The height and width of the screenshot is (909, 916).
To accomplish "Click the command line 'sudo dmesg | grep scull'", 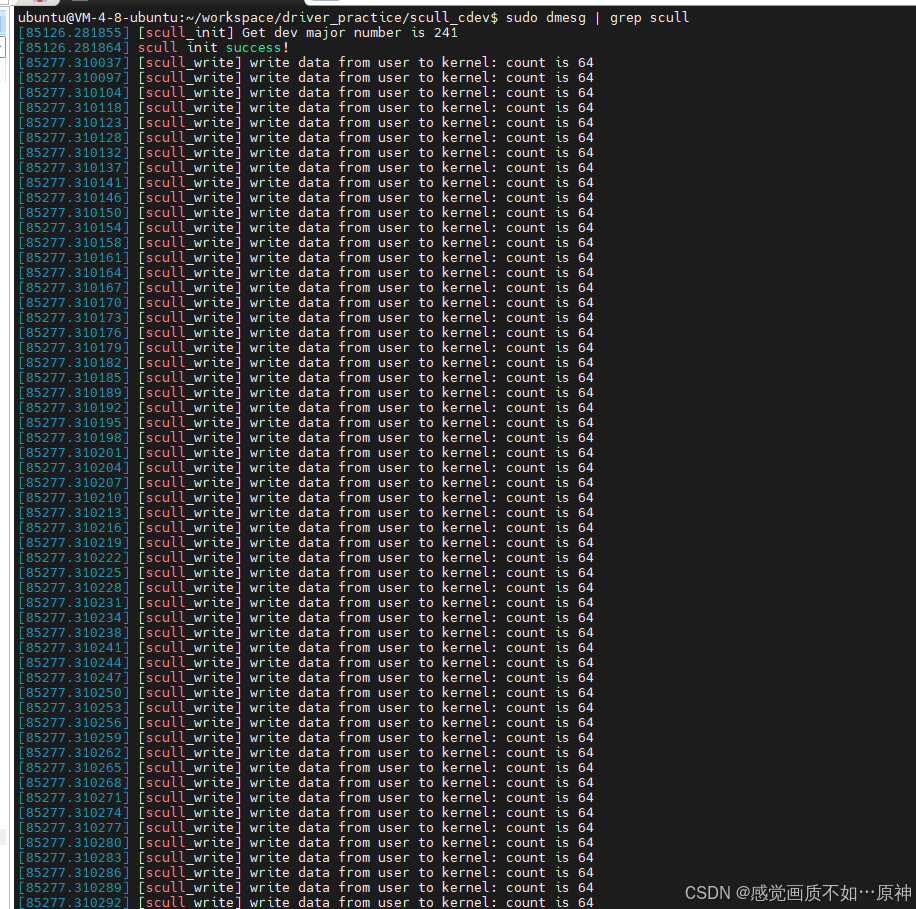I will click(x=597, y=18).
